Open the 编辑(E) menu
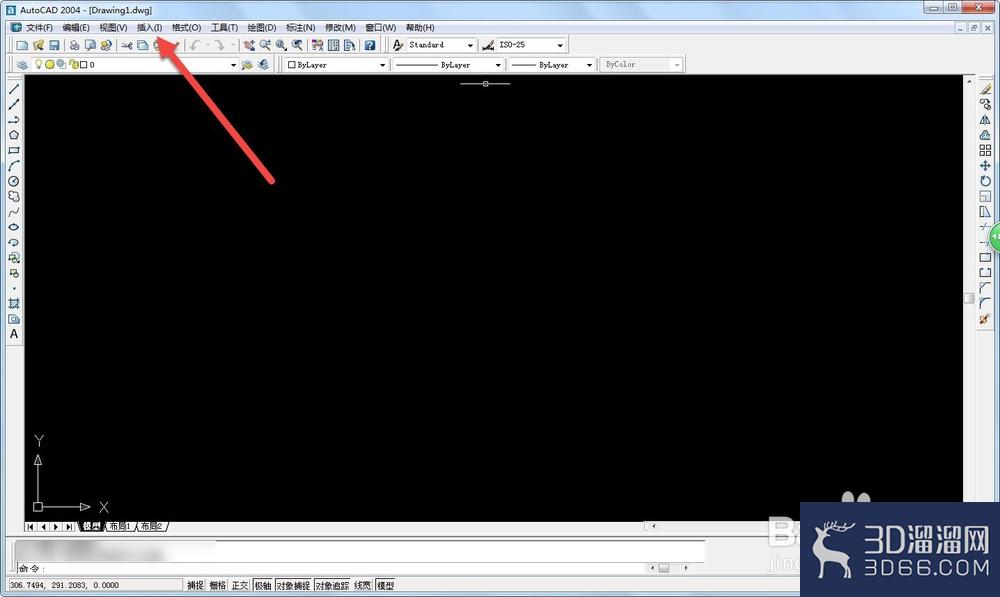Screen dimensions: 1000x597 (x=76, y=27)
